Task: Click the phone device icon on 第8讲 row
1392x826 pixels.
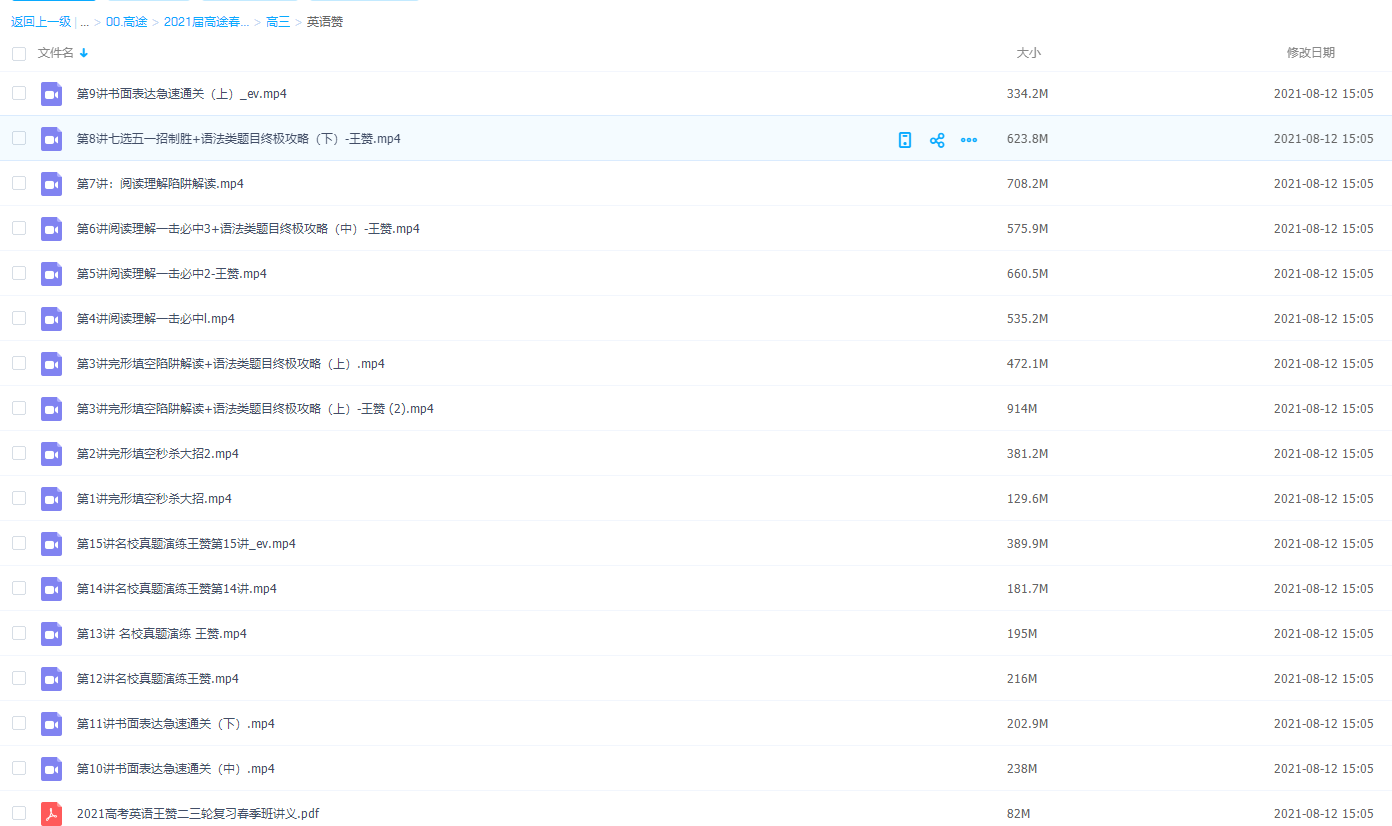Action: [905, 140]
